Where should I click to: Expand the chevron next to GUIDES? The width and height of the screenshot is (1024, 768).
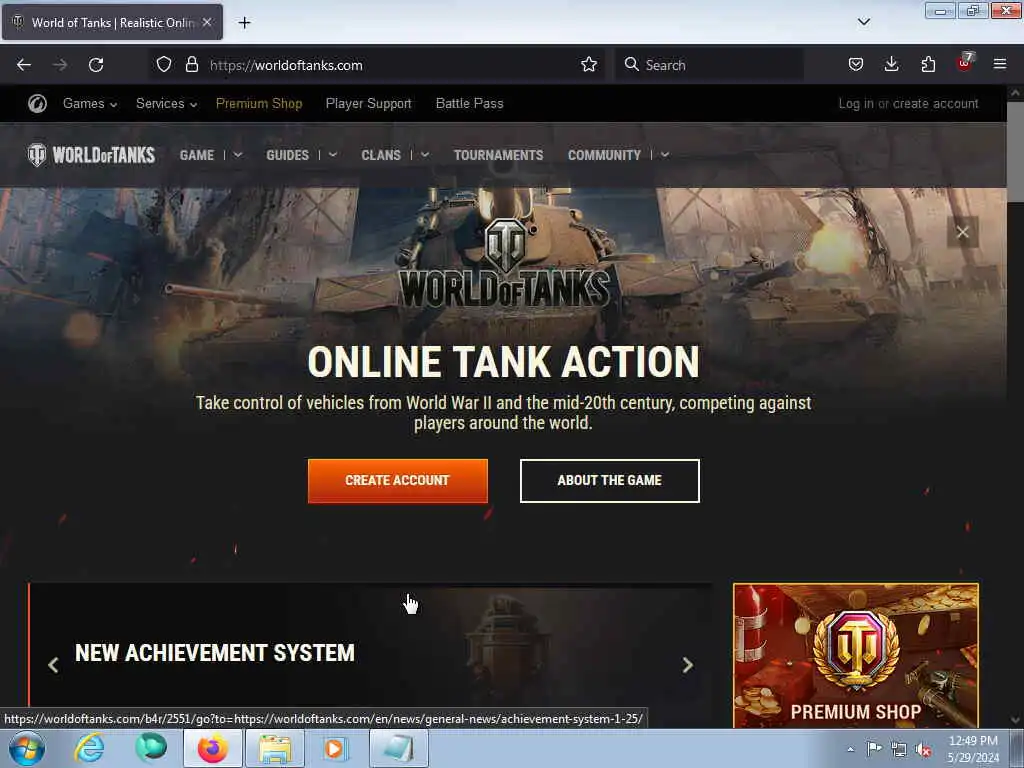[x=332, y=155]
